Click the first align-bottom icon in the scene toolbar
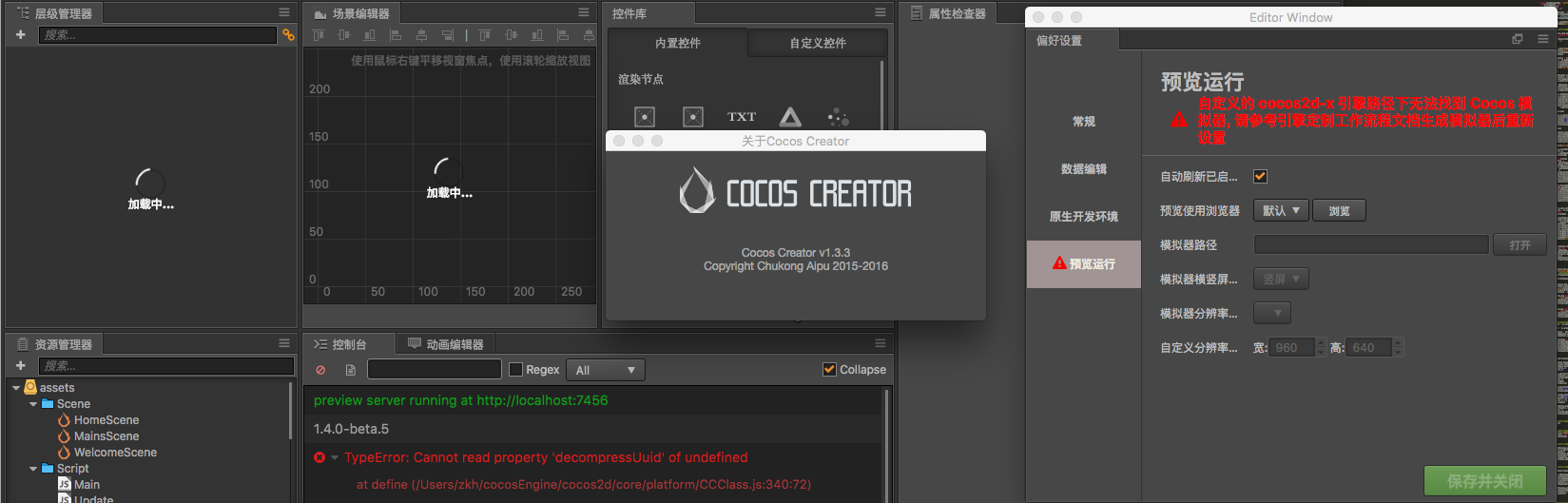This screenshot has height=503, width=1568. [370, 35]
